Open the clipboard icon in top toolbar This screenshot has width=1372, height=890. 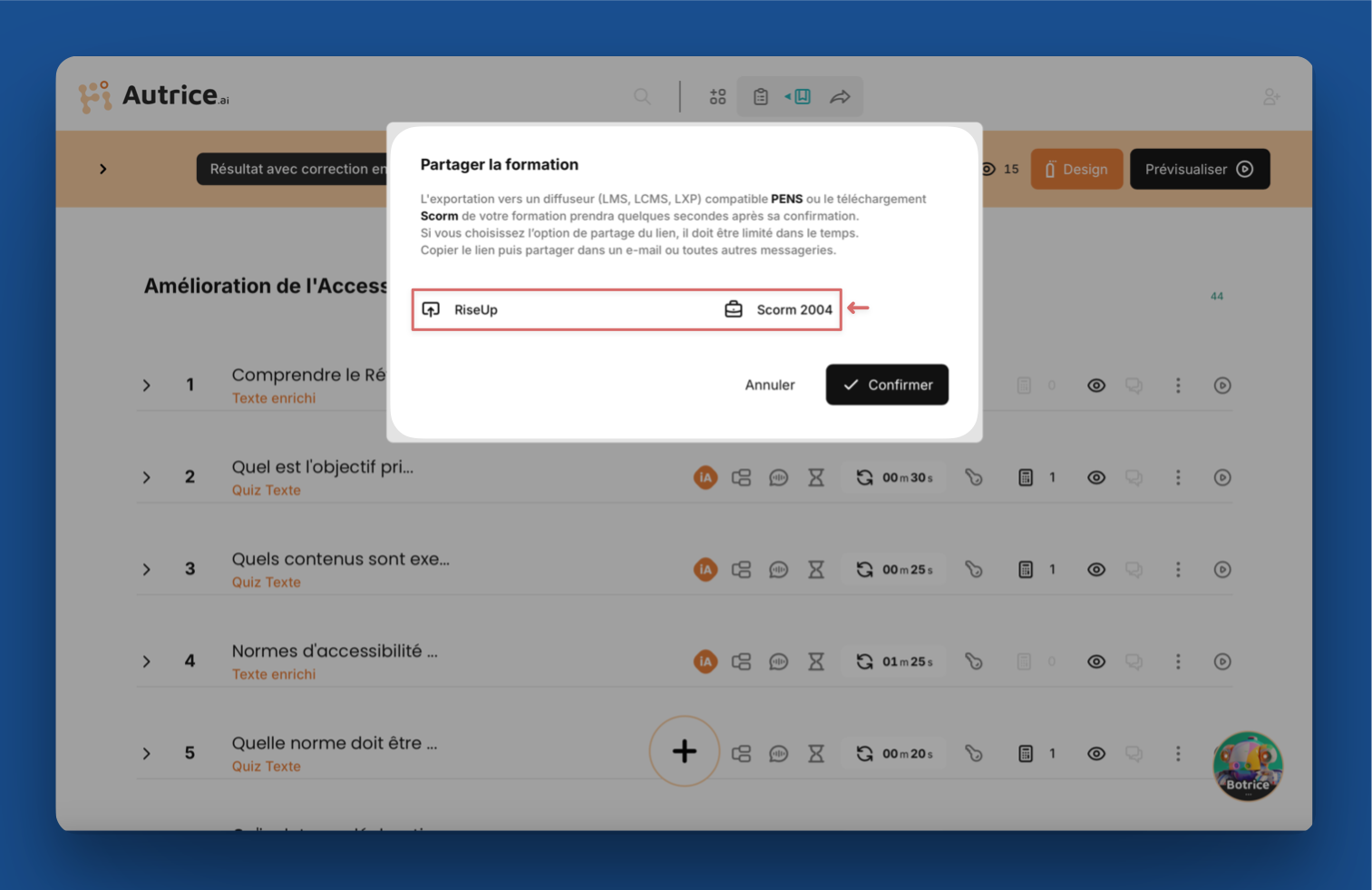(761, 97)
